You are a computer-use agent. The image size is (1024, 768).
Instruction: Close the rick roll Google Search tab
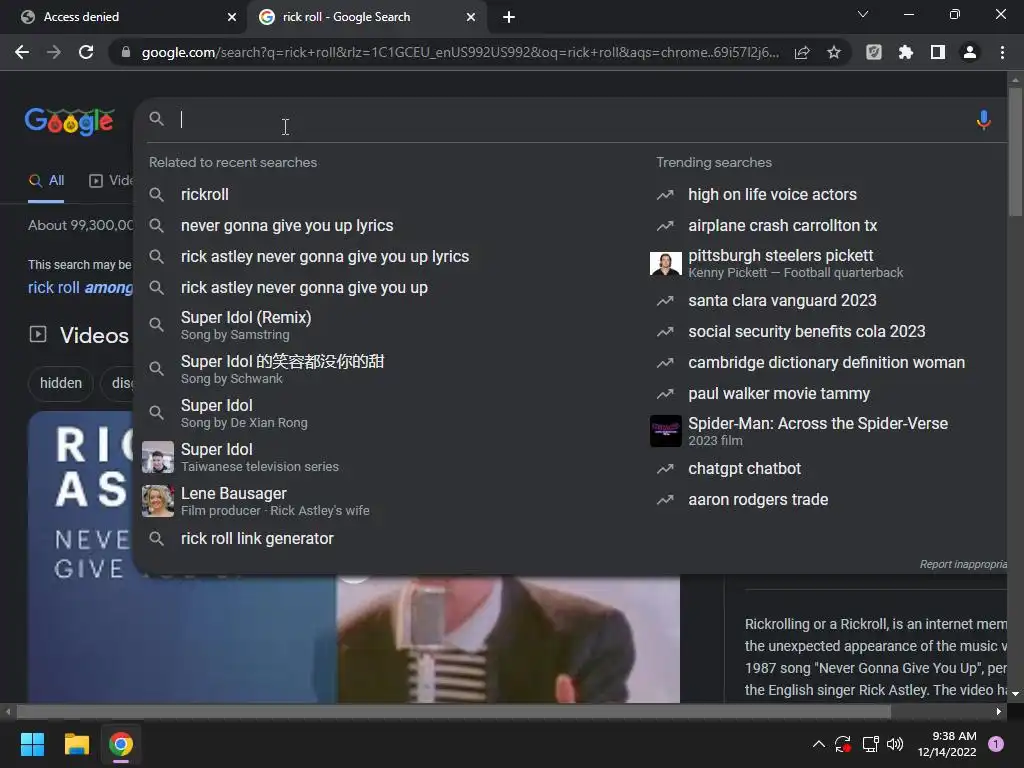click(x=471, y=17)
